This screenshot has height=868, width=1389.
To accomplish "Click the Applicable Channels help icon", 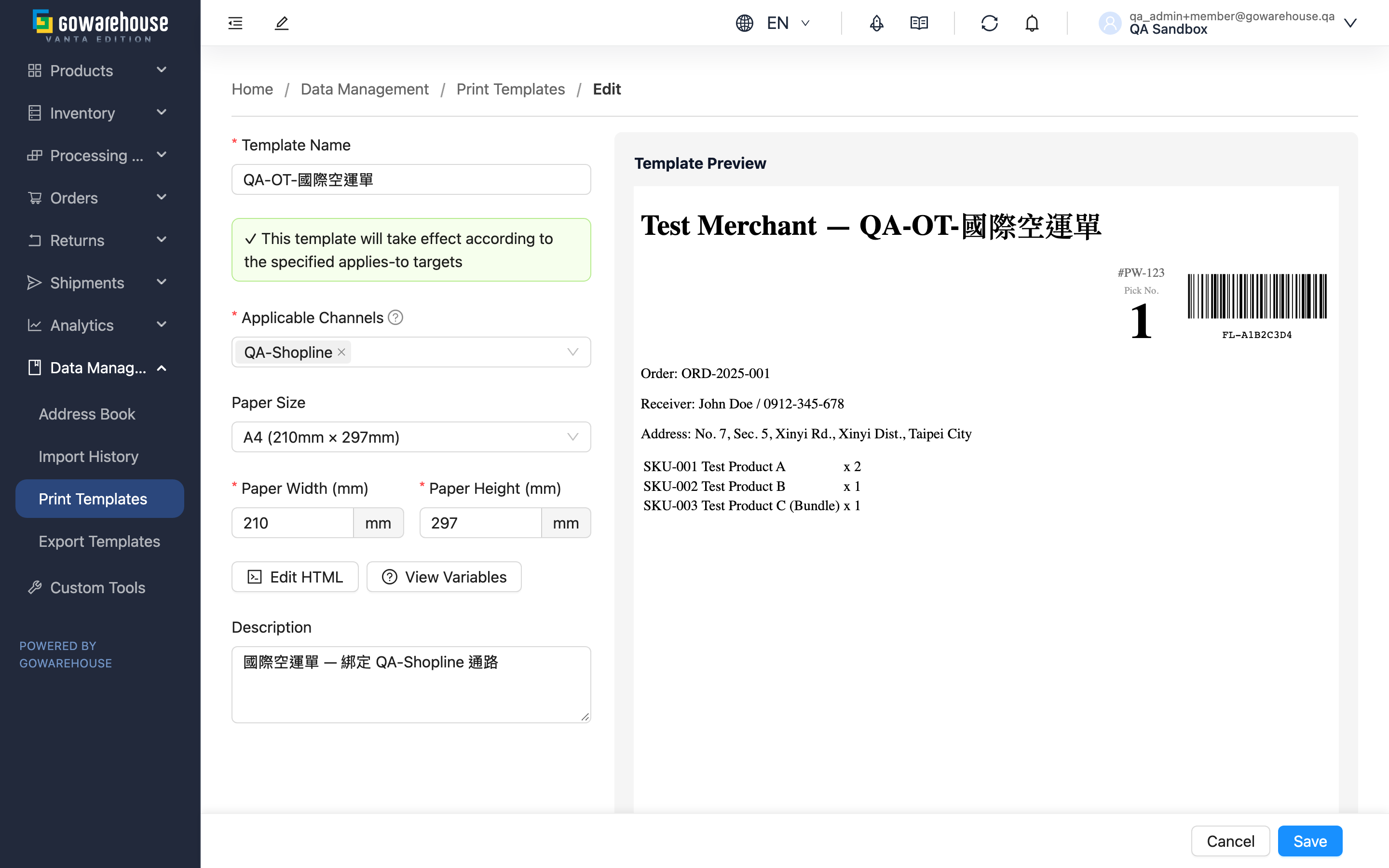I will (x=395, y=317).
